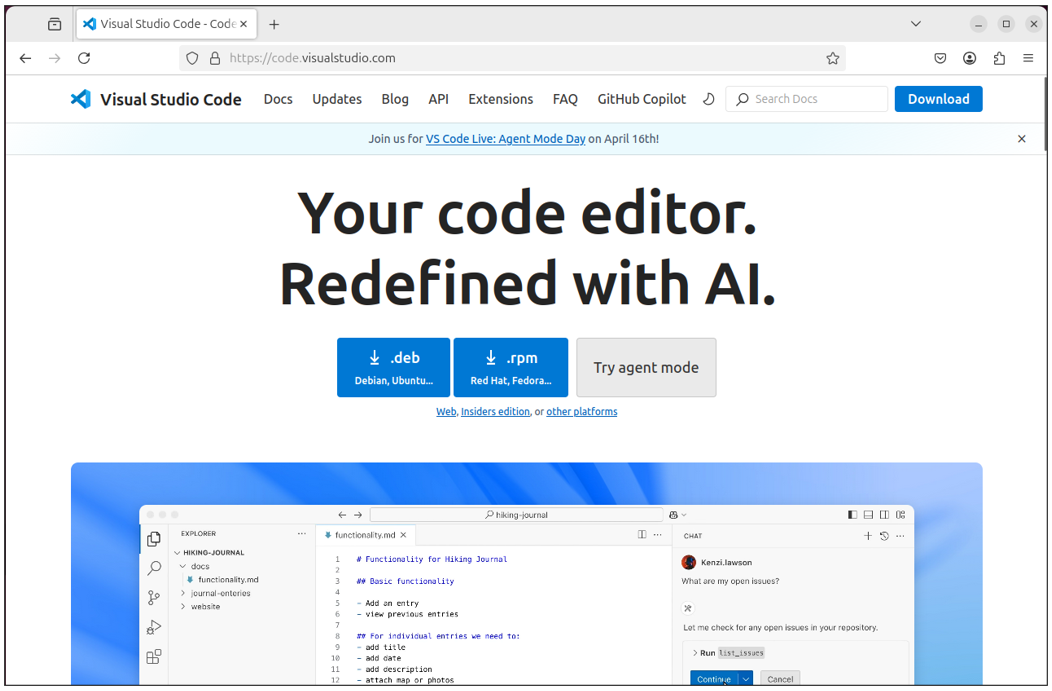The width and height of the screenshot is (1052, 691).
Task: Click the Source Control icon in preview
Action: [154, 598]
